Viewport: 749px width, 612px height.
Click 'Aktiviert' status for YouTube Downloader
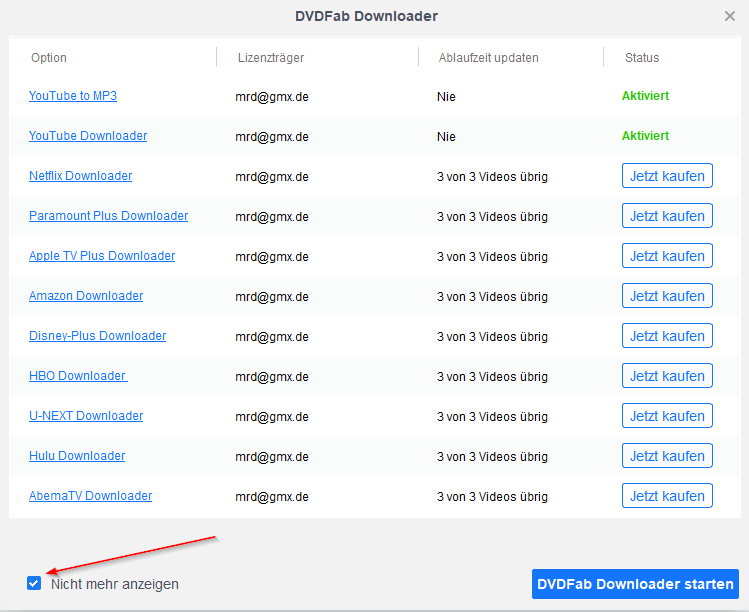coord(645,136)
